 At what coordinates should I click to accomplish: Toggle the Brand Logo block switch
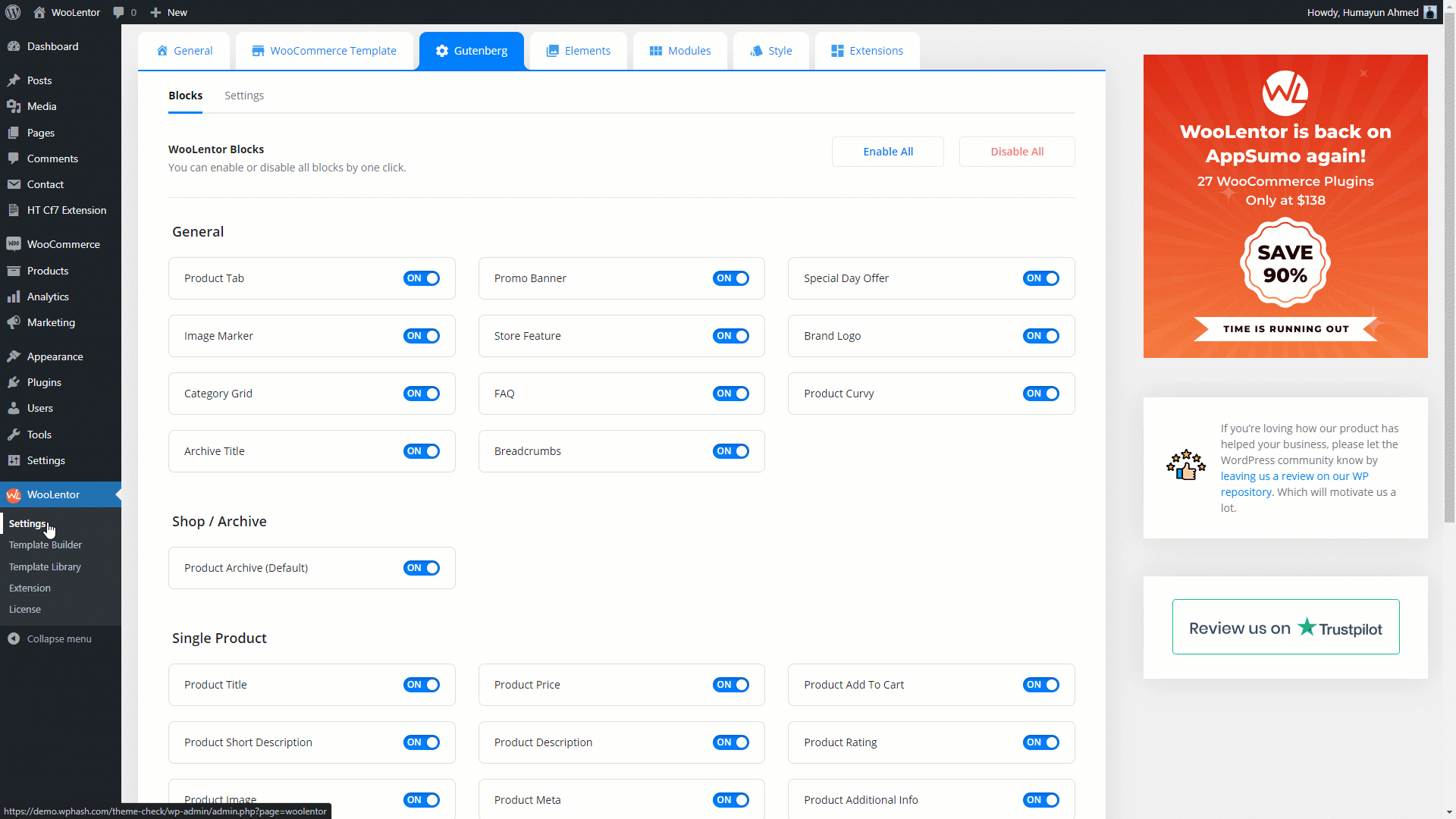tap(1040, 336)
